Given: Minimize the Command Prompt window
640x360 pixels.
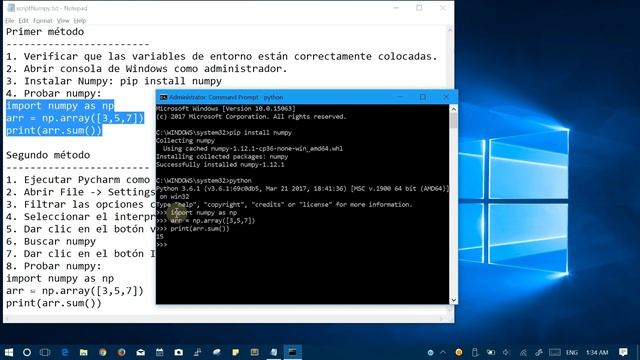Looking at the screenshot, I should point(400,97).
